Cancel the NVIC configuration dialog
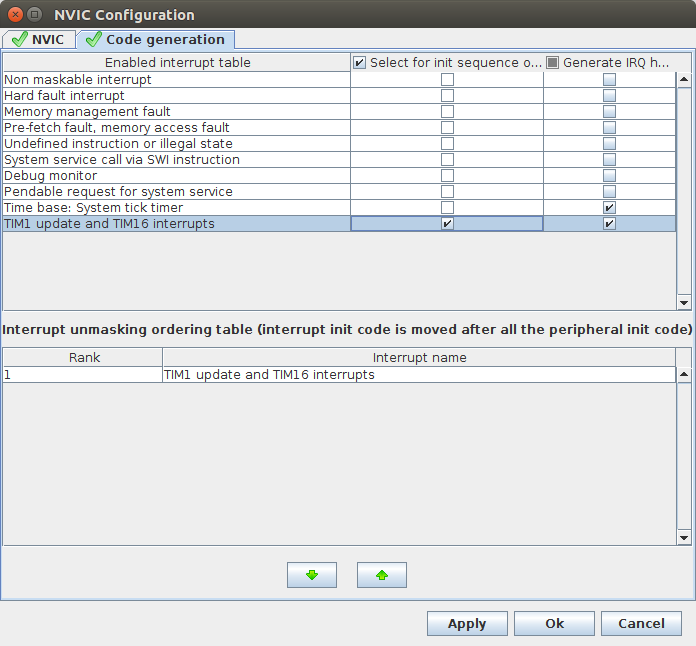The height and width of the screenshot is (646, 696). (x=641, y=624)
